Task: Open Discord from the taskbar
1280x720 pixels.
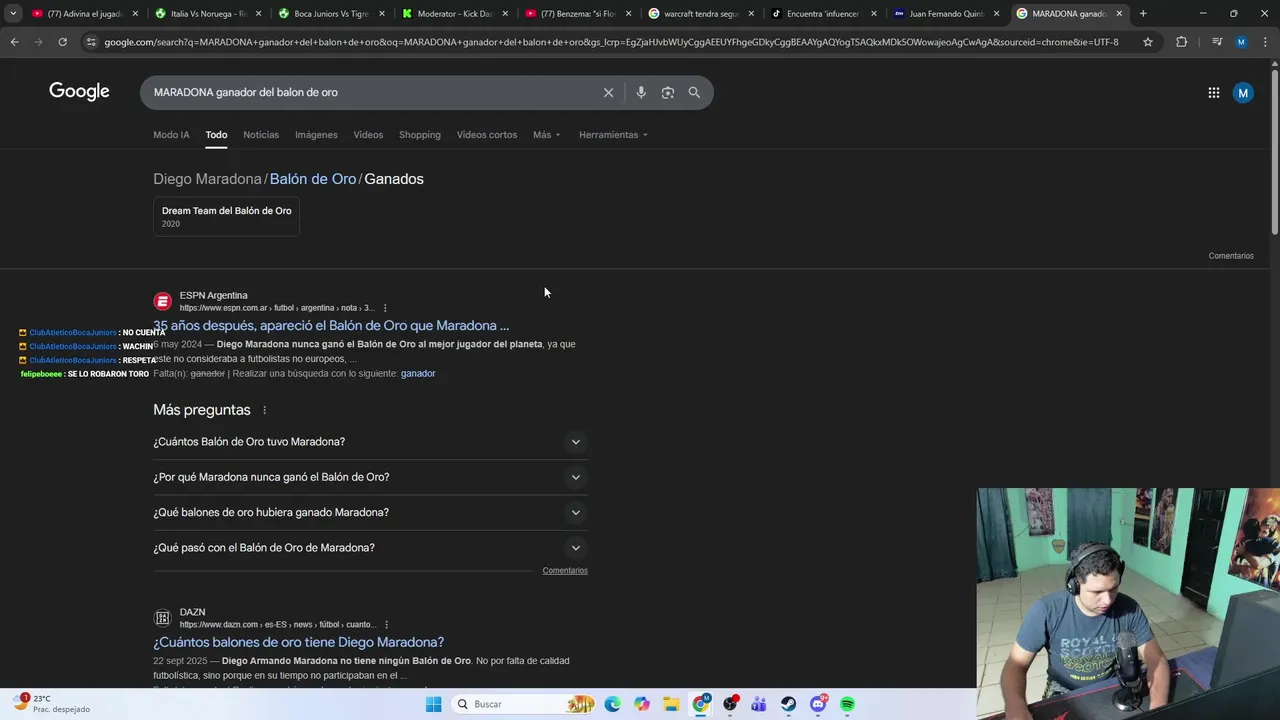Action: click(x=819, y=704)
